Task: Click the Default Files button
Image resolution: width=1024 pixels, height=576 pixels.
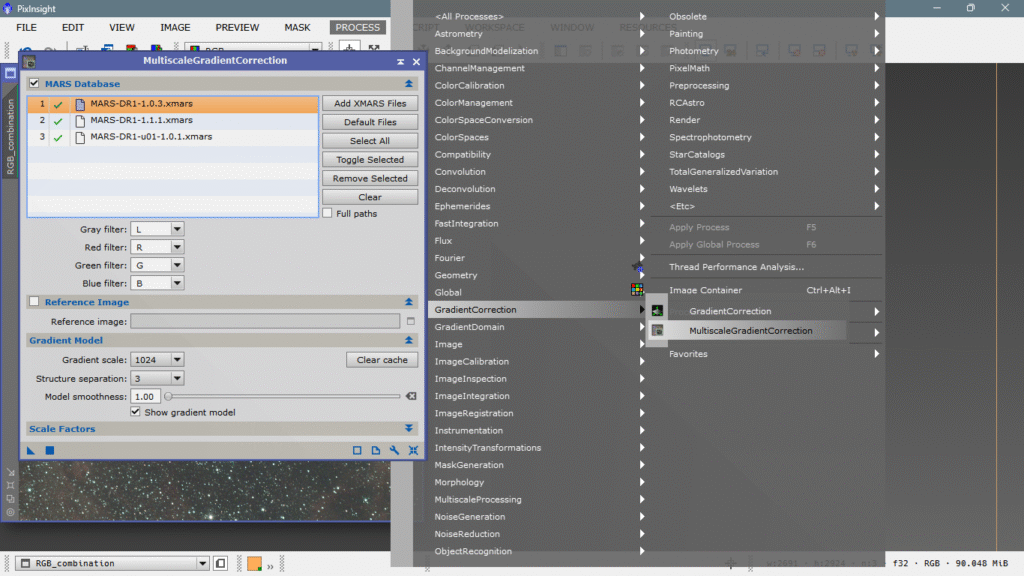Action: (x=370, y=122)
